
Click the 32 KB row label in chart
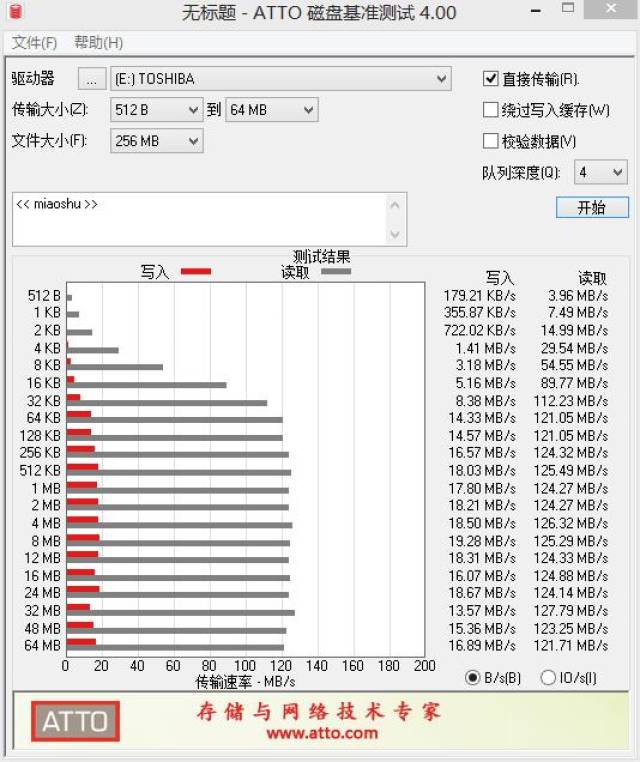pos(44,401)
